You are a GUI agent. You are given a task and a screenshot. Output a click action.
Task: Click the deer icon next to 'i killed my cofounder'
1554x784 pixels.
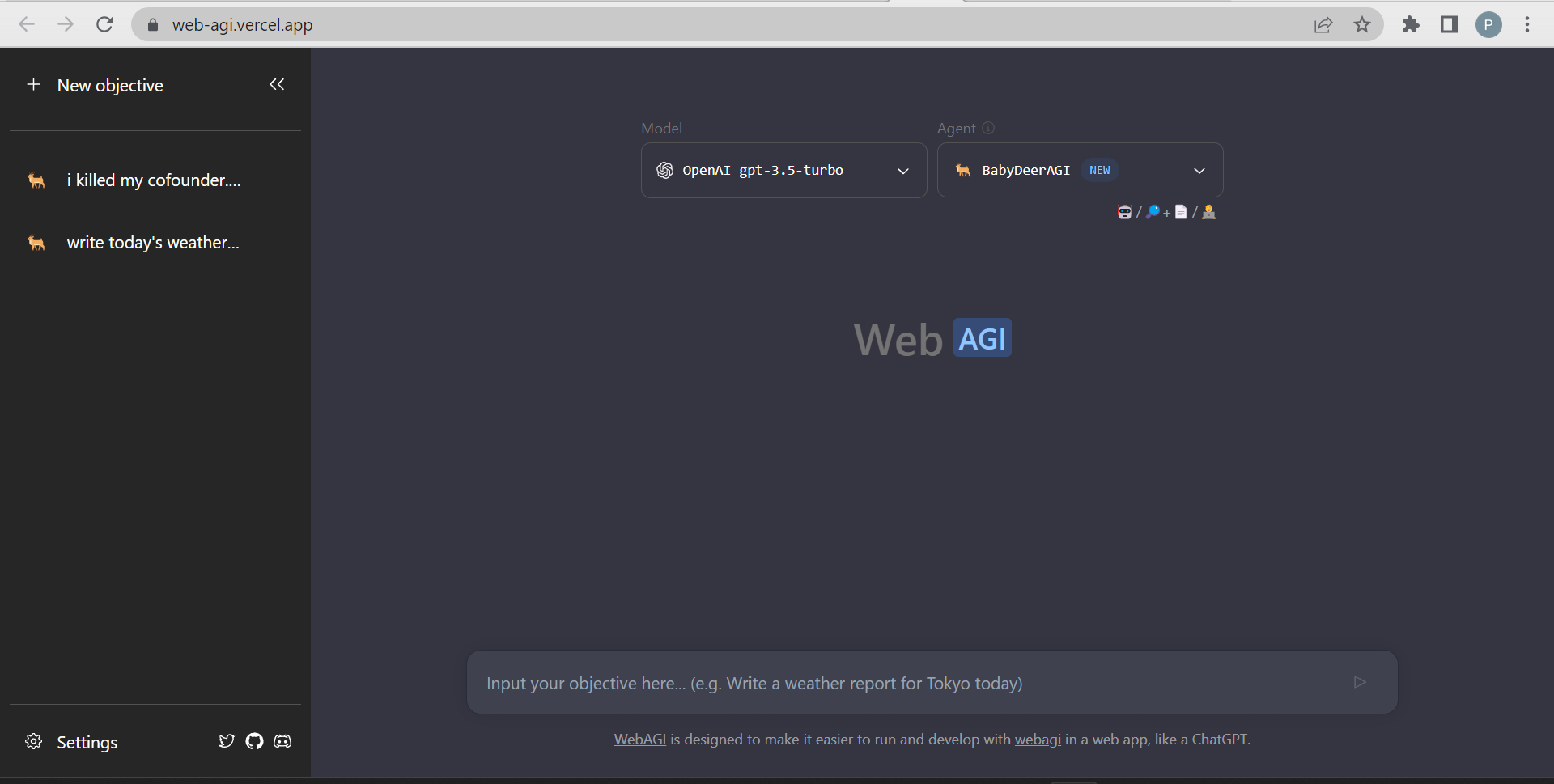tap(36, 180)
